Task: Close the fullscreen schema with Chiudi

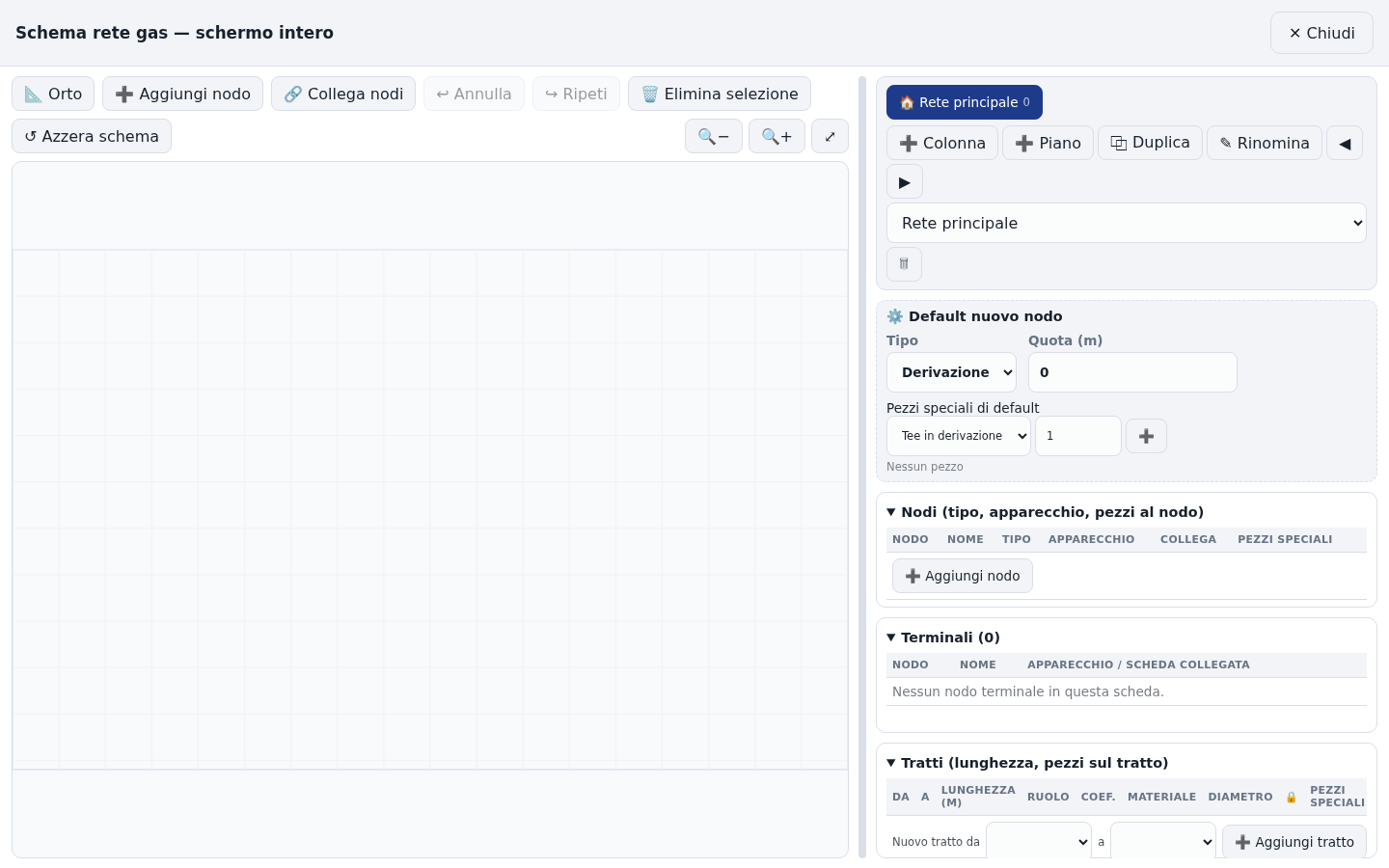Action: point(1321,33)
